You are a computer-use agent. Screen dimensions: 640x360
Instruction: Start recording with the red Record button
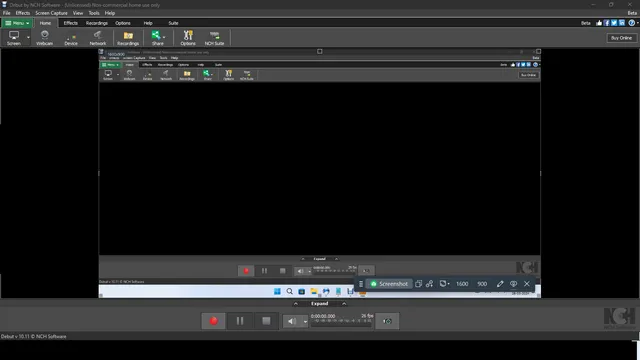pyautogui.click(x=213, y=321)
